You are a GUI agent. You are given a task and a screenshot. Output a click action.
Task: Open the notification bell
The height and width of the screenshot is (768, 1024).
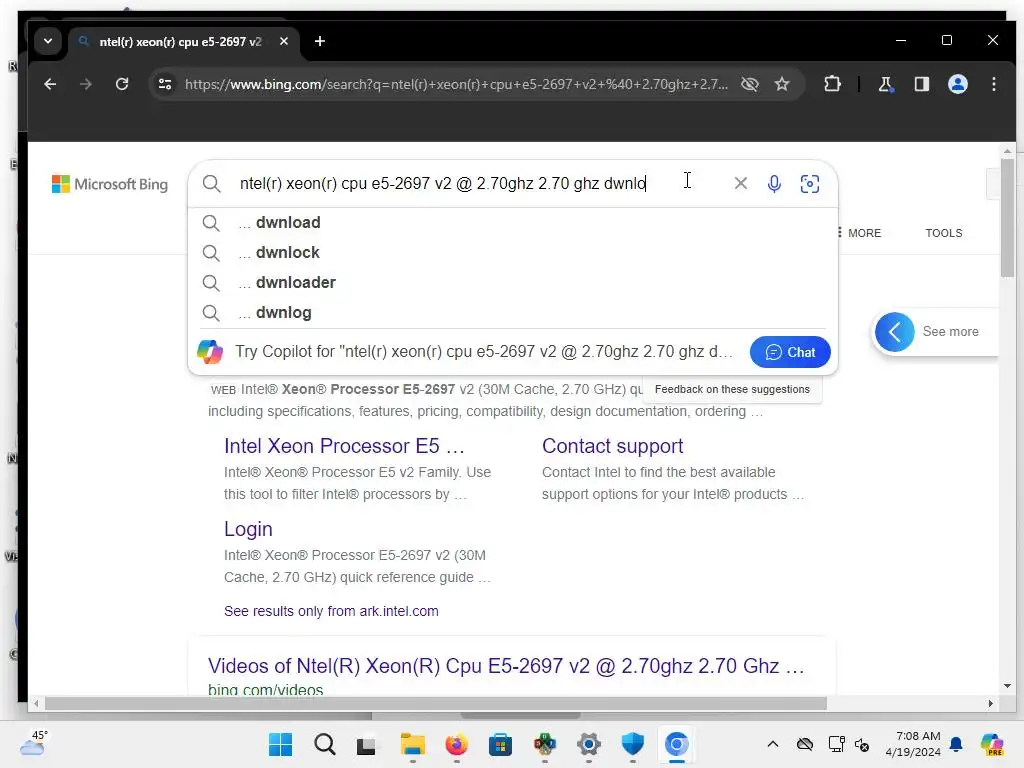coord(956,744)
